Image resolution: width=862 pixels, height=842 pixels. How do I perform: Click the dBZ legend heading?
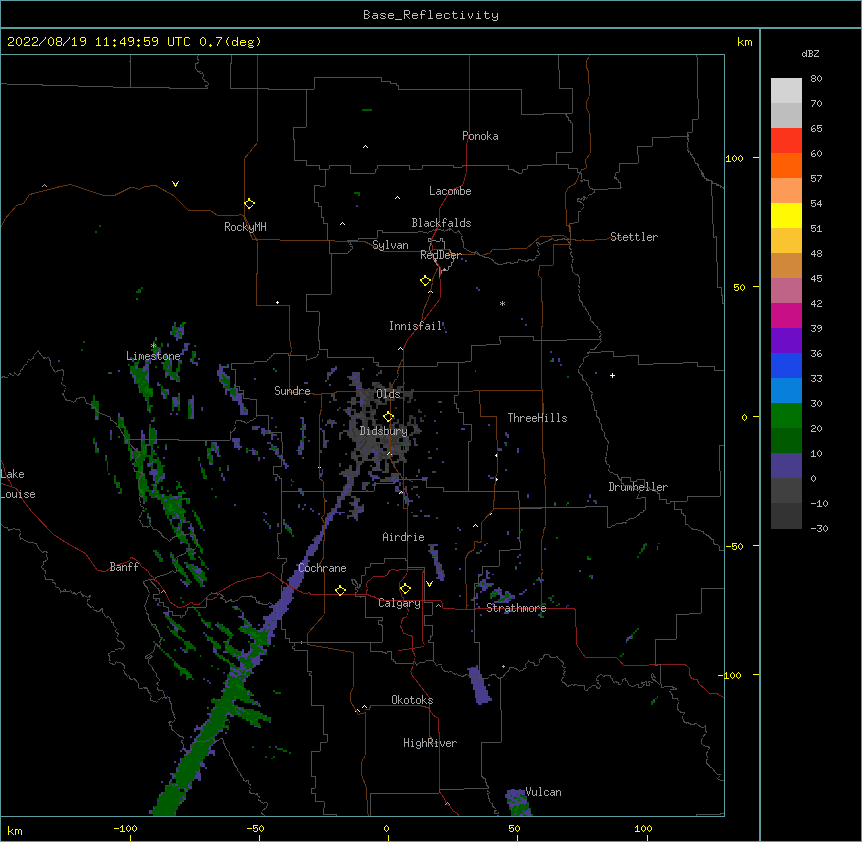pos(810,53)
